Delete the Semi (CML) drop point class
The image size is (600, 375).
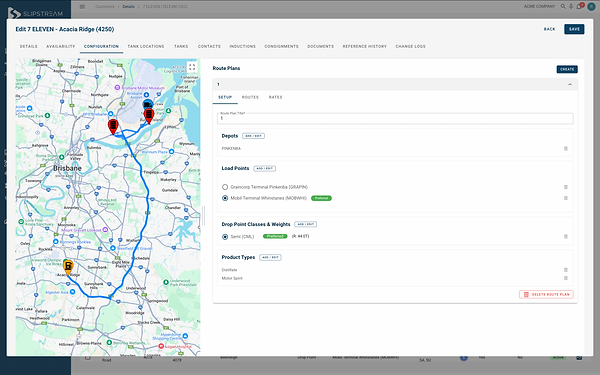(566, 236)
